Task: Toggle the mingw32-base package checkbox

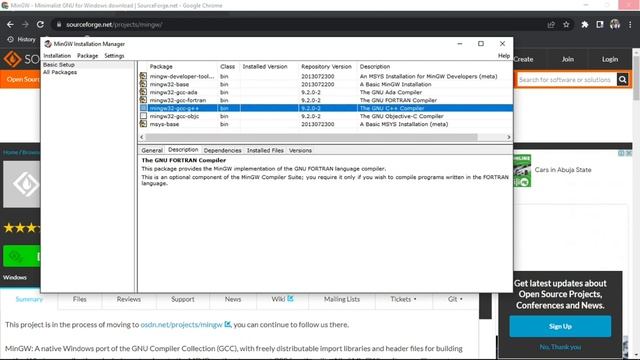Action: point(143,84)
